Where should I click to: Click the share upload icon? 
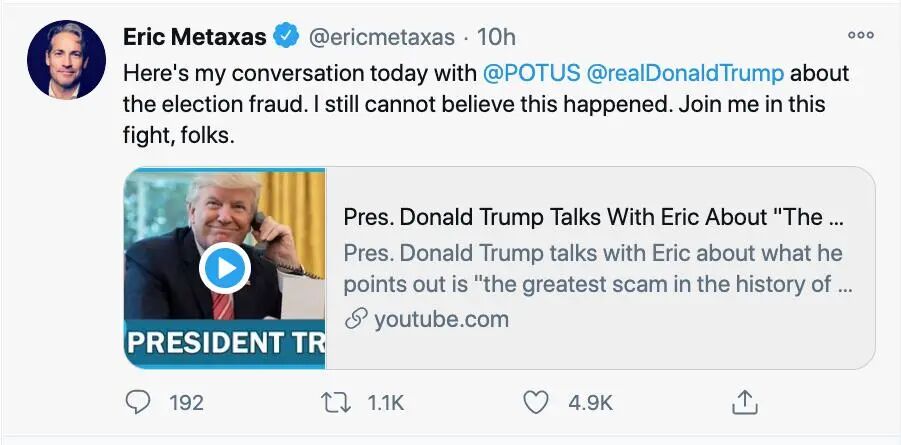(743, 402)
